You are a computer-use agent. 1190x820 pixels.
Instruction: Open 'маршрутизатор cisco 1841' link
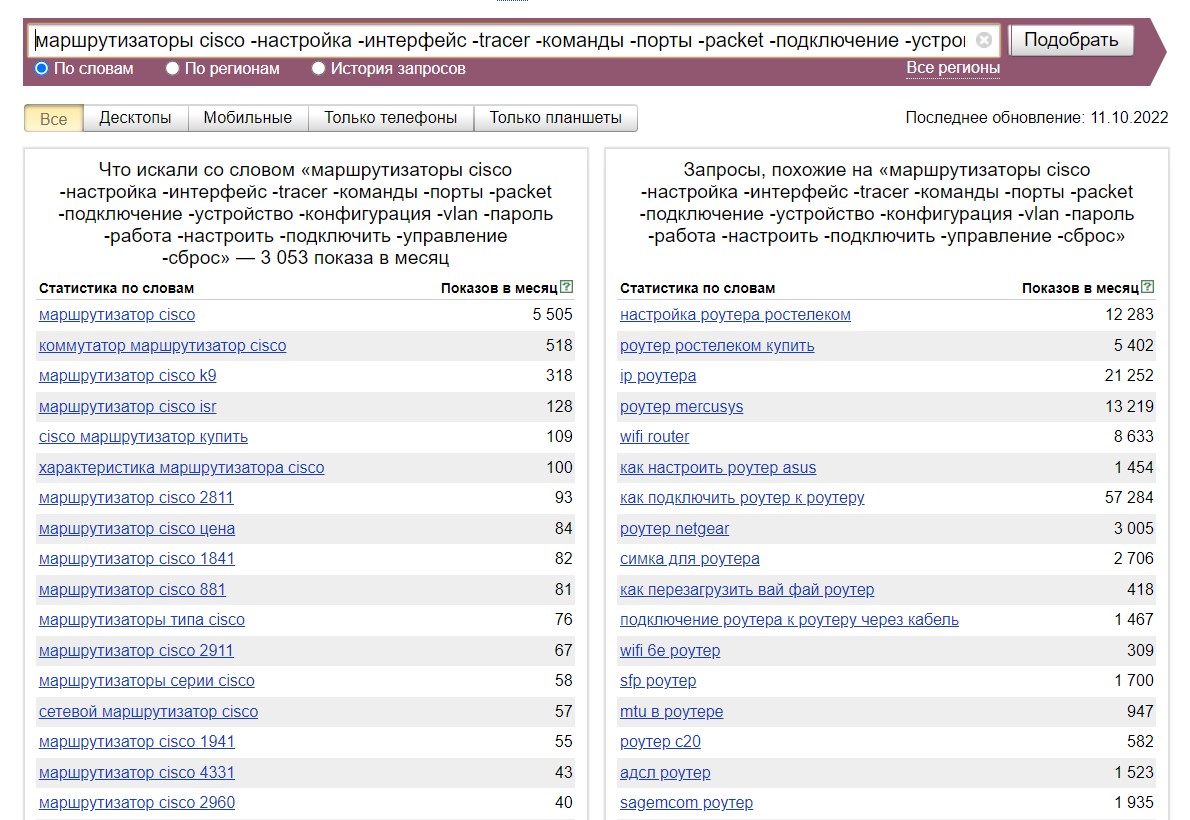tap(137, 559)
